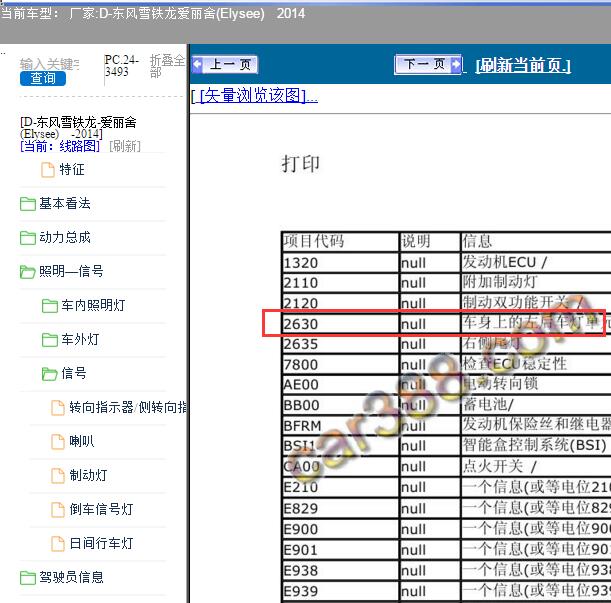The height and width of the screenshot is (603, 611).
Task: Click the 特征 document icon
Action: (x=48, y=170)
